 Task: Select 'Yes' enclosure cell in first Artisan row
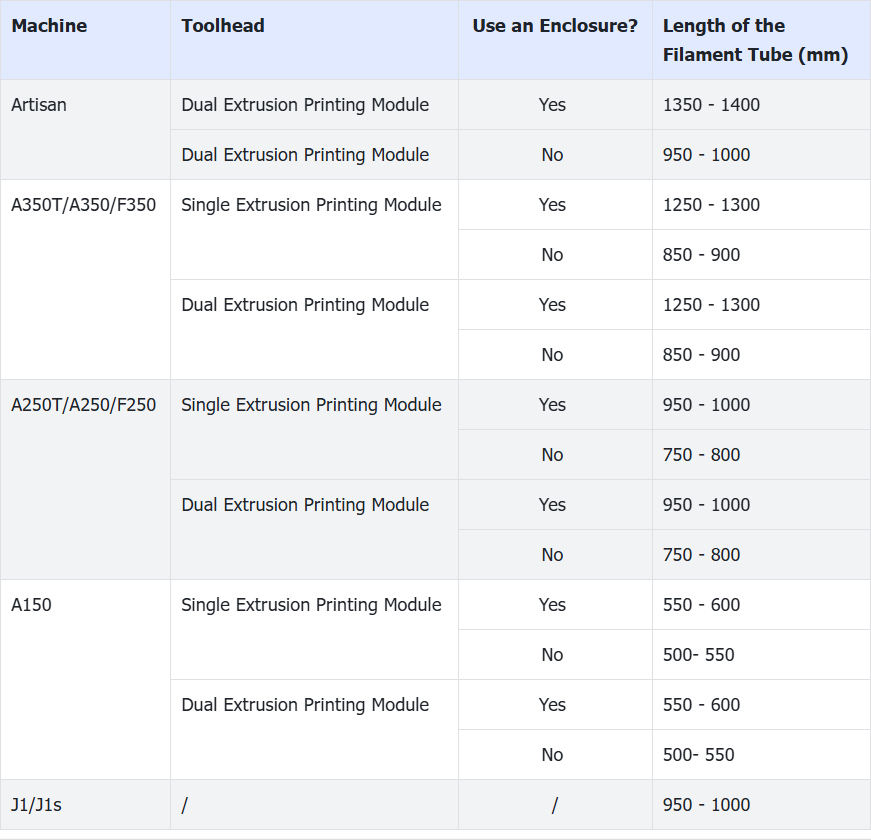[552, 105]
